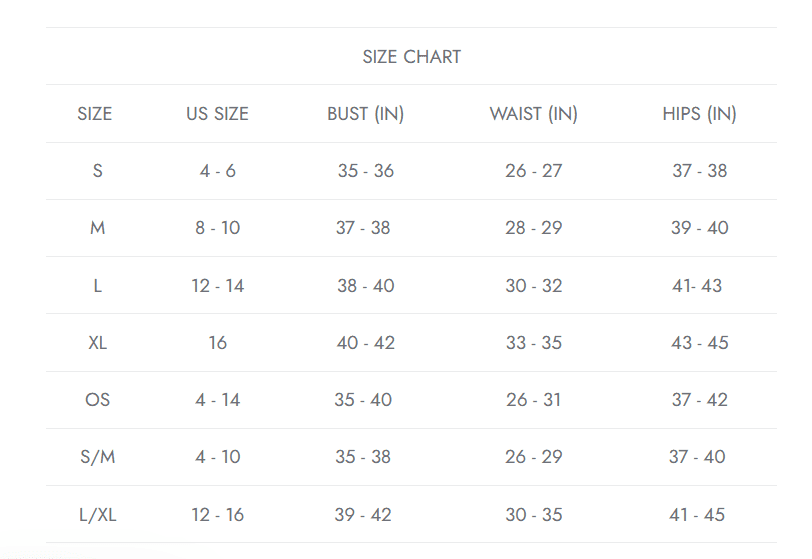812x559 pixels.
Task: Click waist value 26 - 31
Action: coord(533,399)
